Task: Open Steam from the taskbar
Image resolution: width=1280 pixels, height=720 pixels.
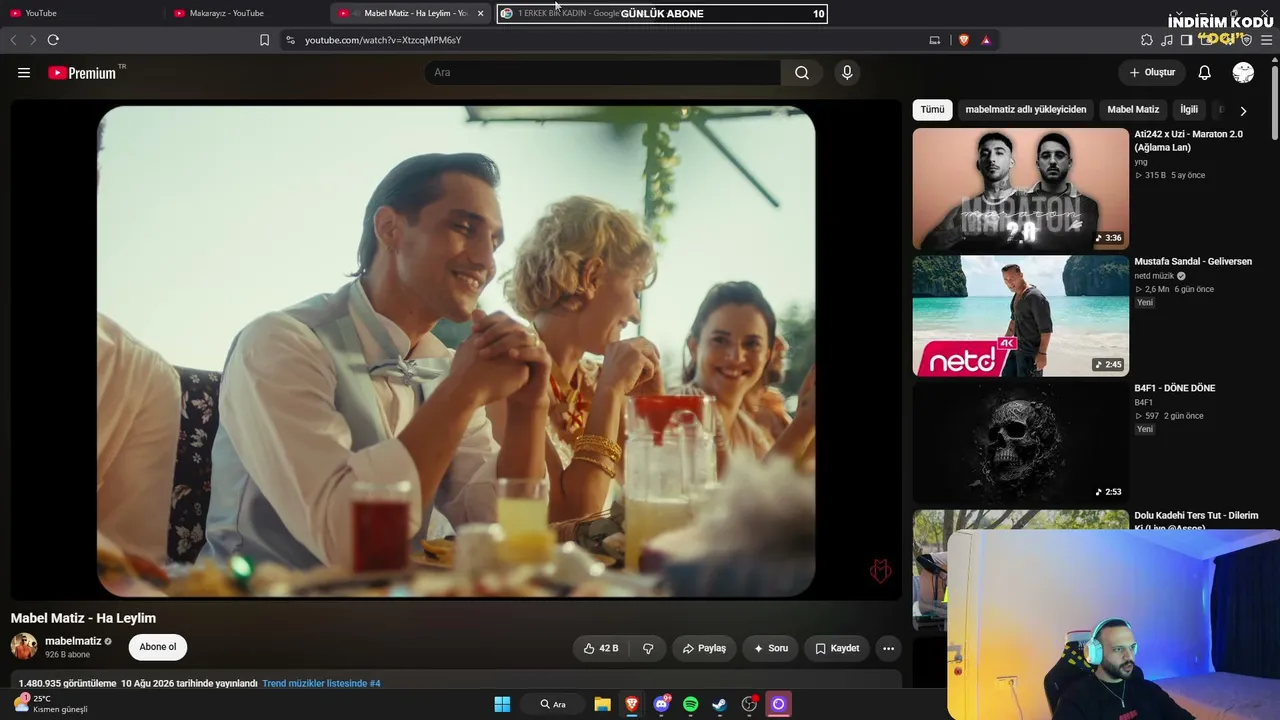Action: click(719, 704)
